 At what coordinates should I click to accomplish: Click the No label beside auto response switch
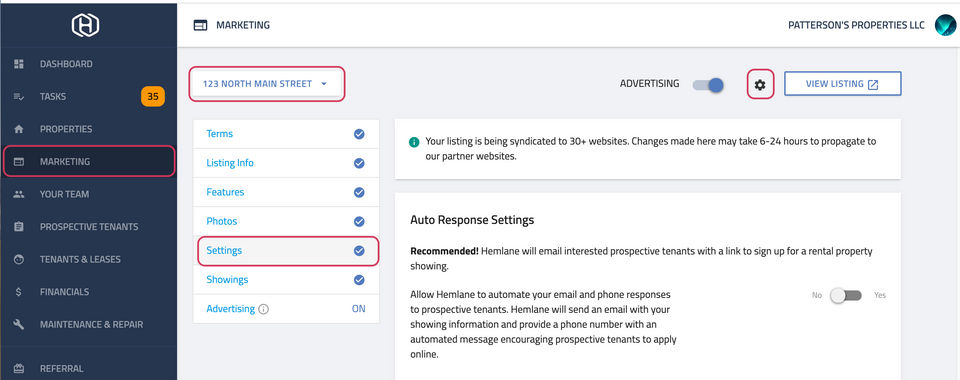817,296
